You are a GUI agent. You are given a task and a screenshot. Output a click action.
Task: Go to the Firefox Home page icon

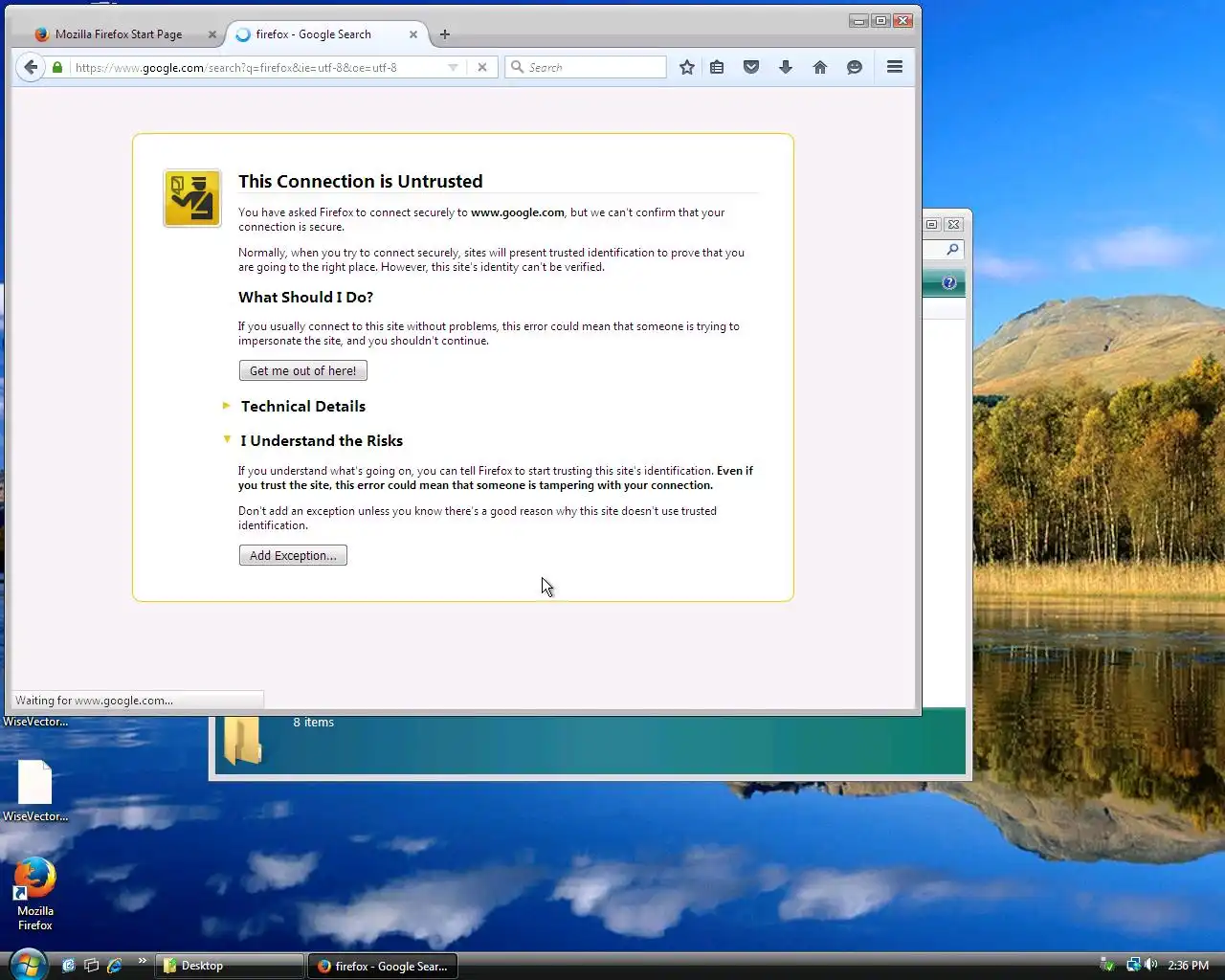[x=820, y=67]
